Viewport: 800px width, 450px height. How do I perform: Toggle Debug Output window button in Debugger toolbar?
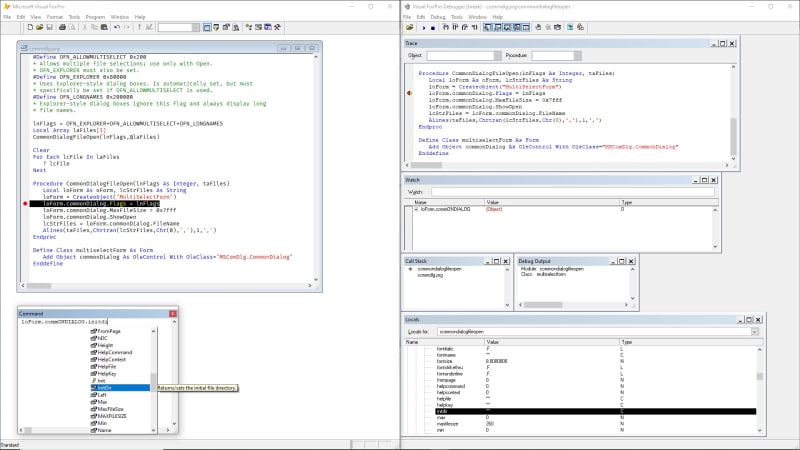tap(526, 27)
